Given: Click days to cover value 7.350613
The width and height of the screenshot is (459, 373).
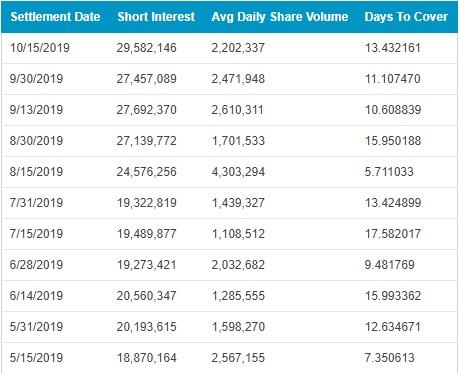Looking at the screenshot, I should point(390,358).
